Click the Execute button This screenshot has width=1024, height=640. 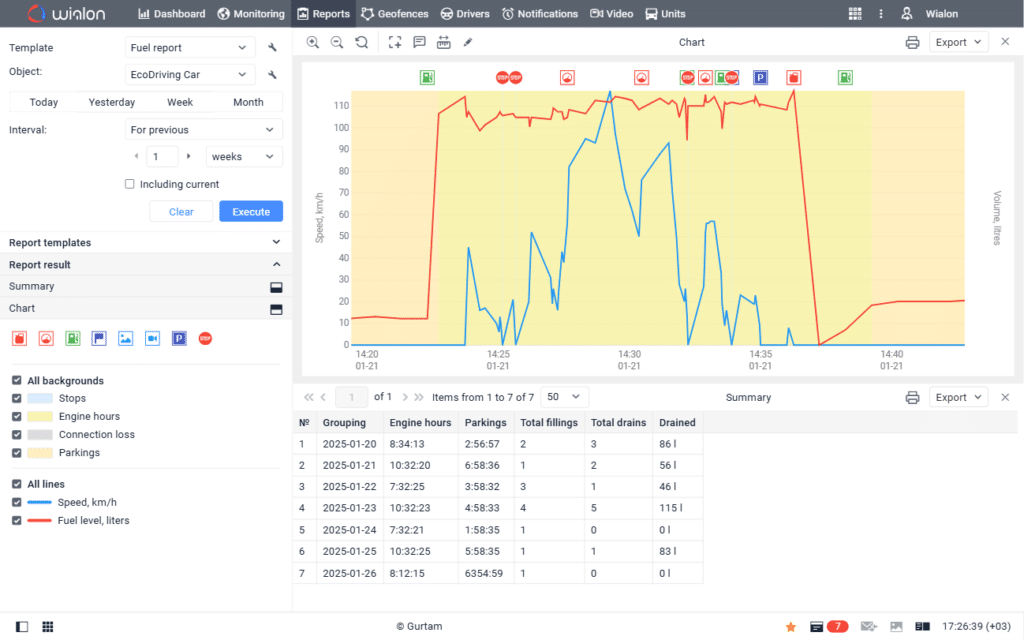(x=250, y=211)
